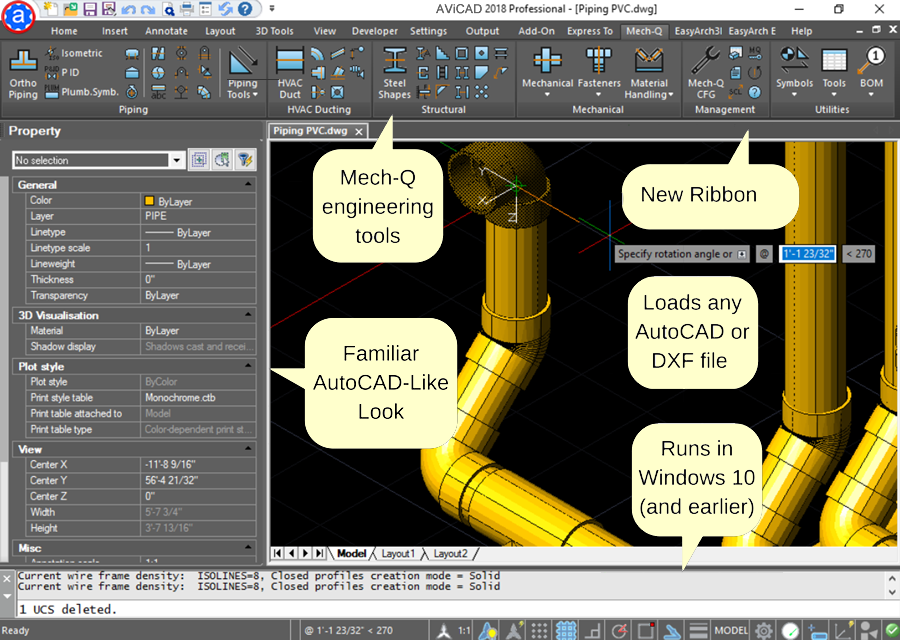Click the yellow Color ByLayer swatch

tap(150, 200)
